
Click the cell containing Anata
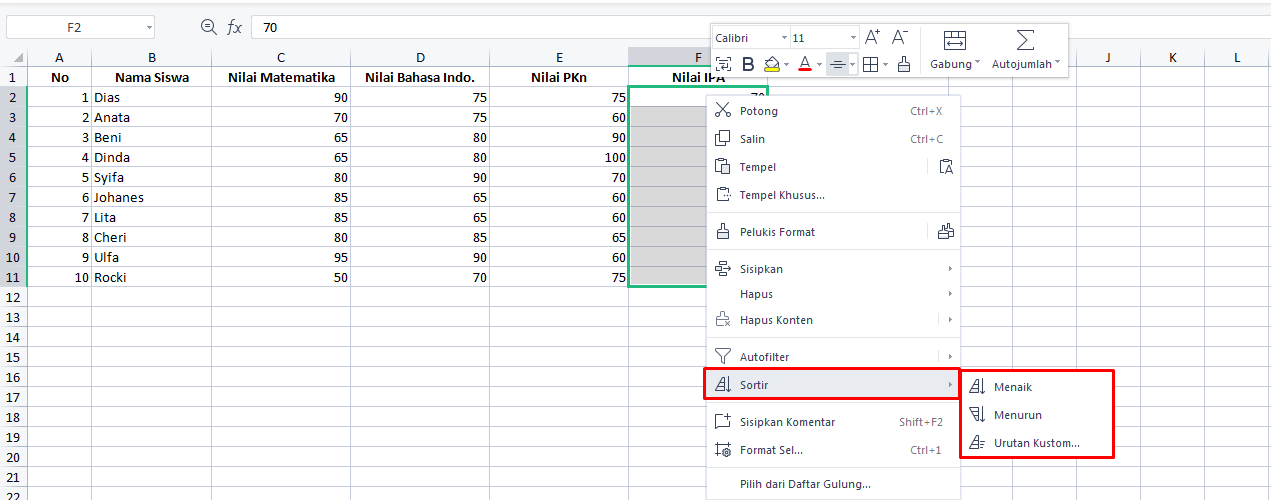pos(152,117)
